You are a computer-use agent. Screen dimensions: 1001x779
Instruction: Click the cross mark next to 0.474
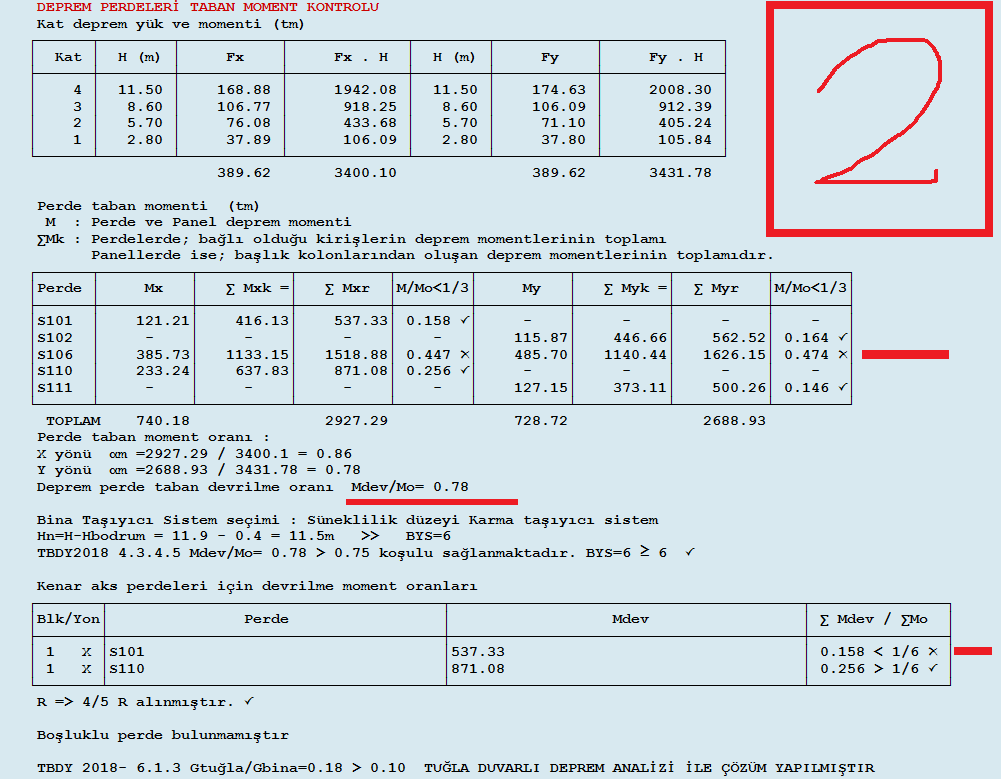(x=842, y=354)
